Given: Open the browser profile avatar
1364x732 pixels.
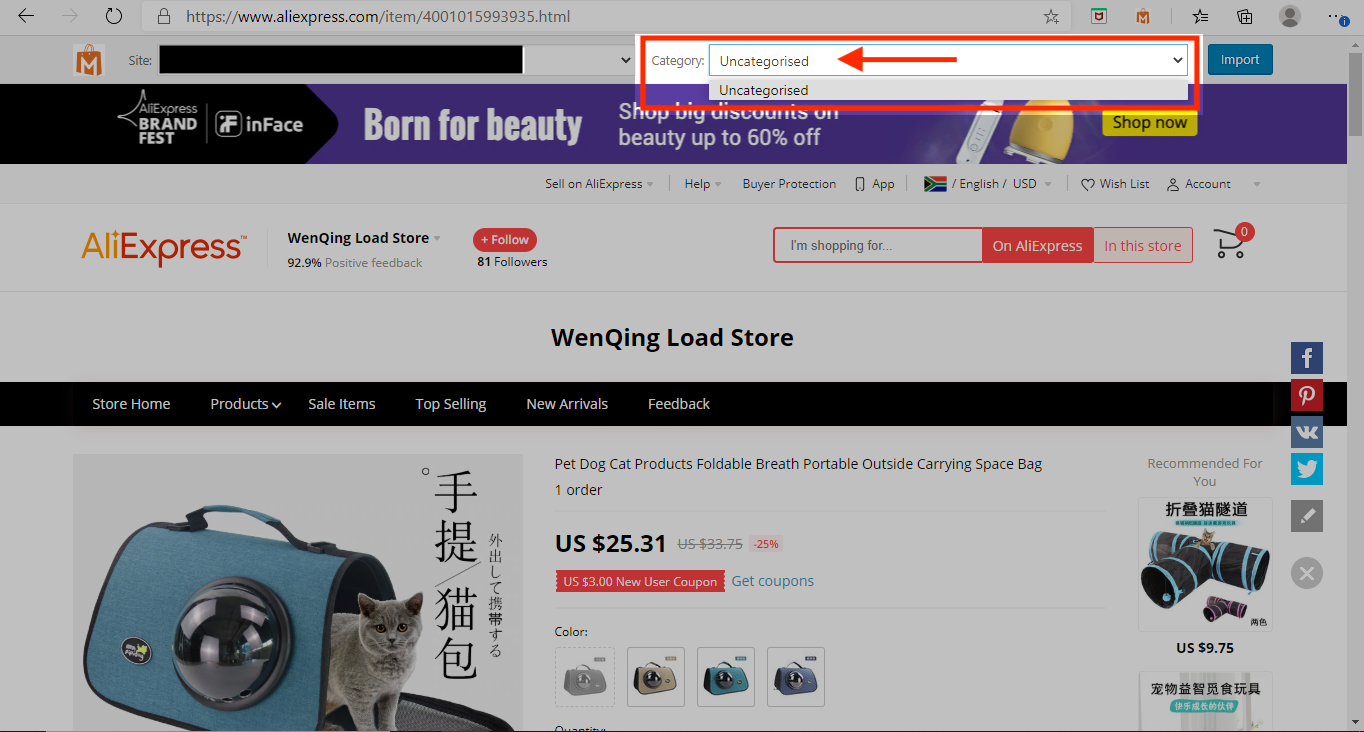Looking at the screenshot, I should coord(1290,16).
